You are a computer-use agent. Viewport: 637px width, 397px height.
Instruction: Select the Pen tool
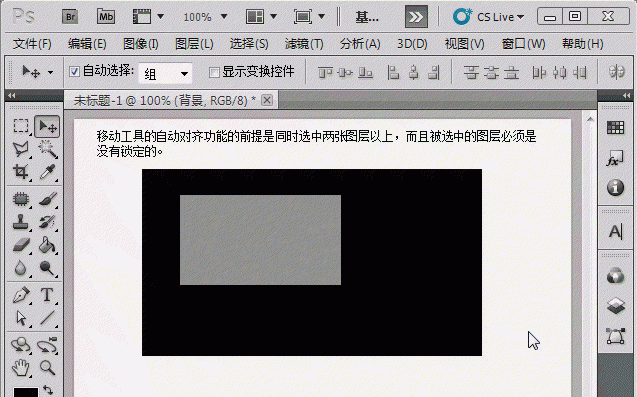point(21,295)
